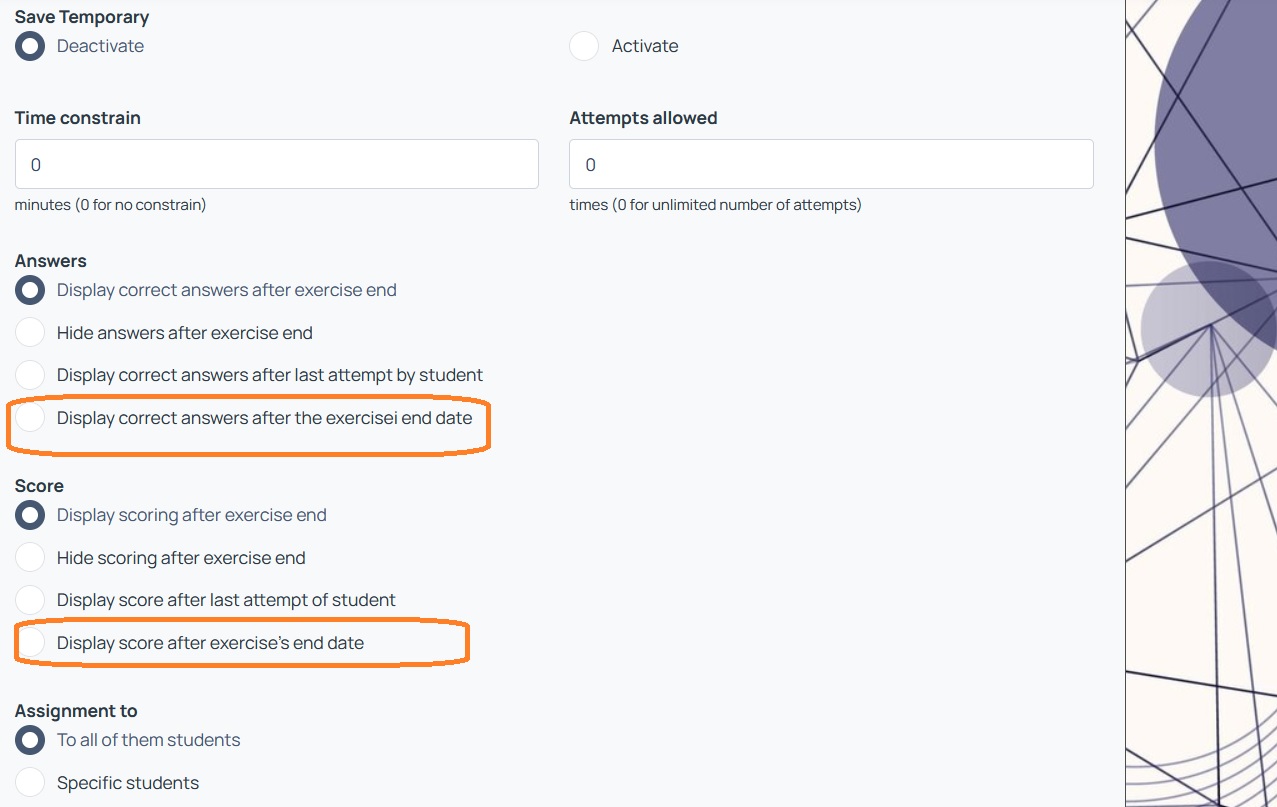Select Display score after exercise's end date
1277x807 pixels.
point(30,643)
